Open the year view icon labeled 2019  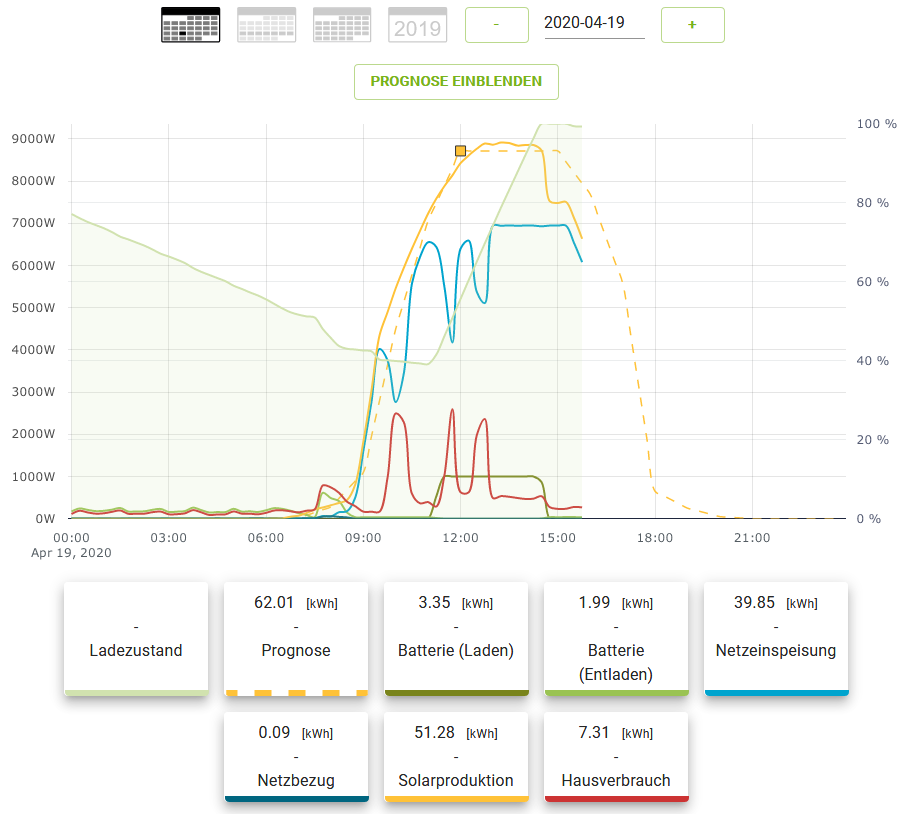tap(417, 25)
